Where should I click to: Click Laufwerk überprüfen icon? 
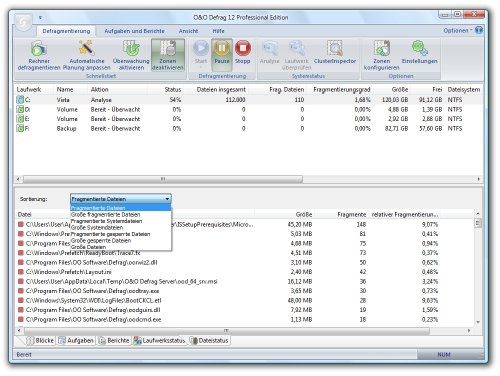point(296,49)
